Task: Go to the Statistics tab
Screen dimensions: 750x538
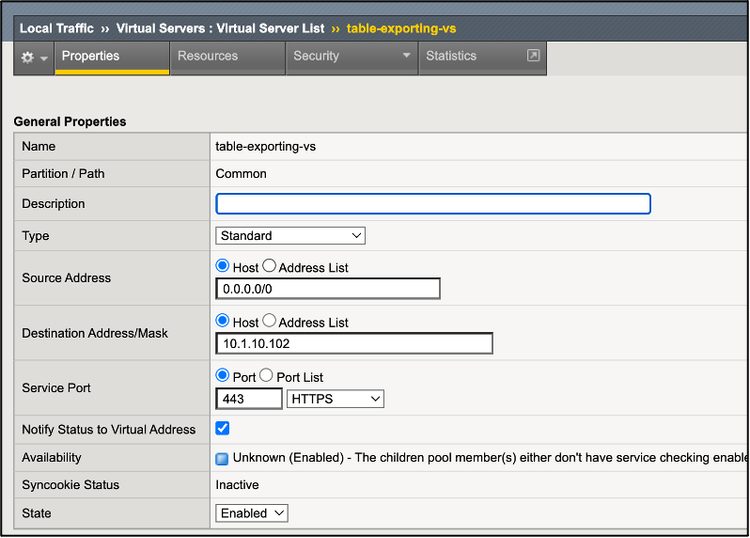Action: pyautogui.click(x=451, y=56)
